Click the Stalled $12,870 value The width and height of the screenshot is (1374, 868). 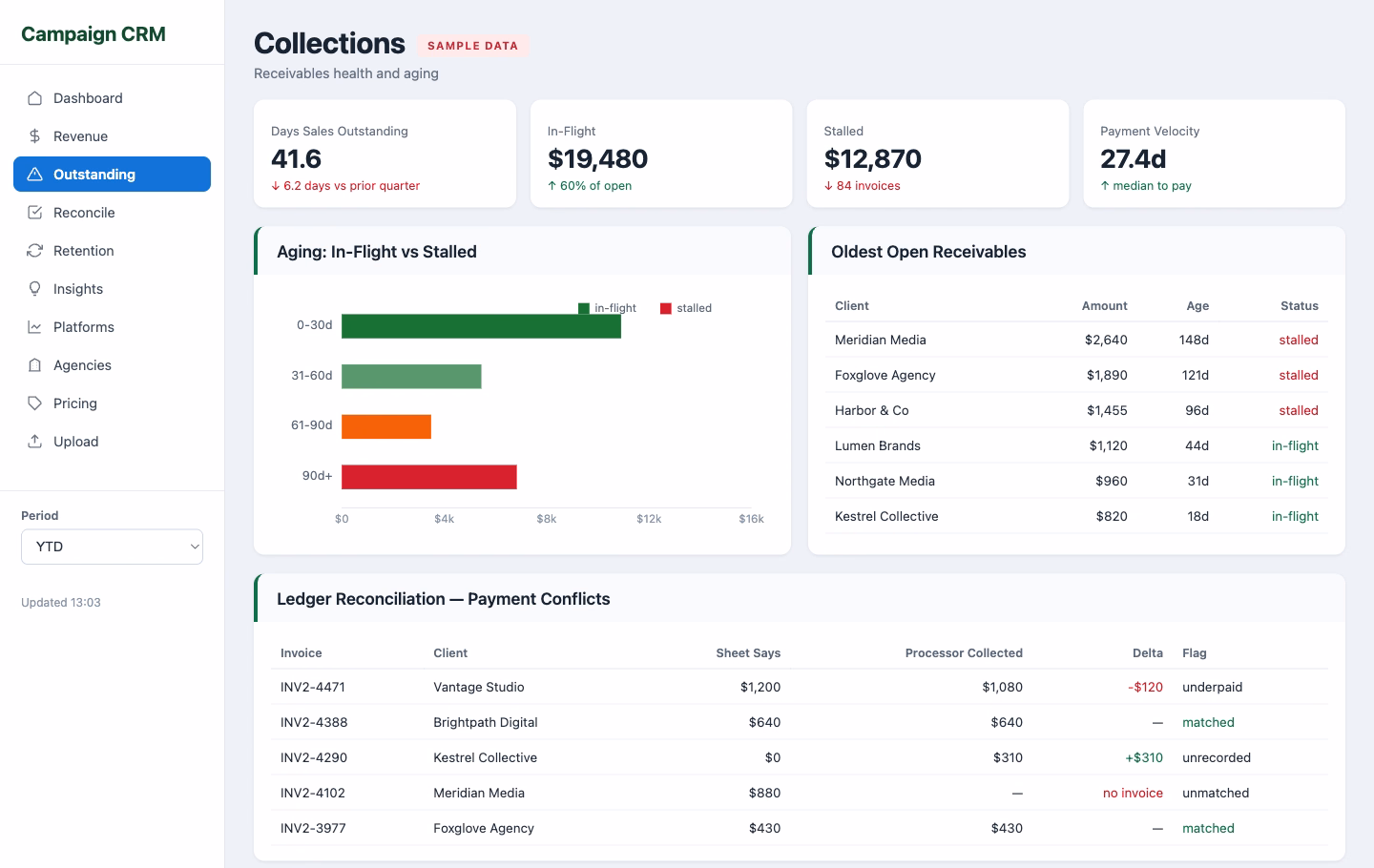pos(873,158)
